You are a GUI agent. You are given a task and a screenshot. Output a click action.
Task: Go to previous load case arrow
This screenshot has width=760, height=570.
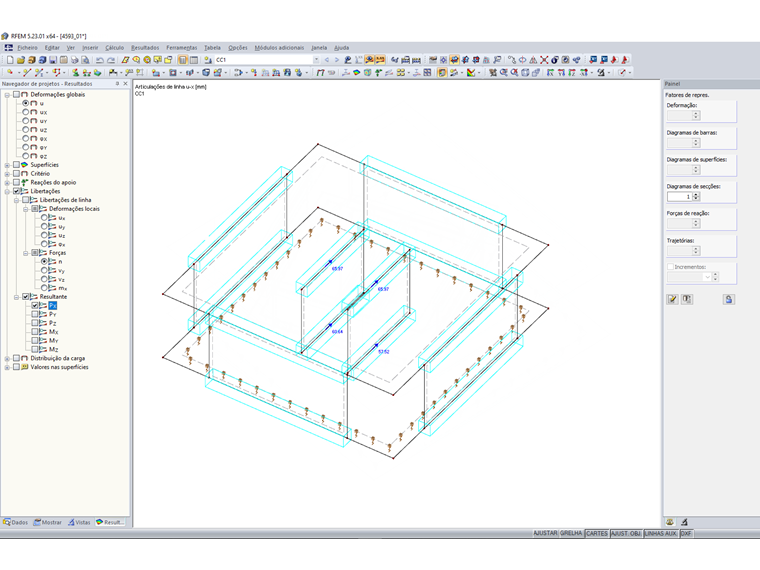click(x=327, y=60)
